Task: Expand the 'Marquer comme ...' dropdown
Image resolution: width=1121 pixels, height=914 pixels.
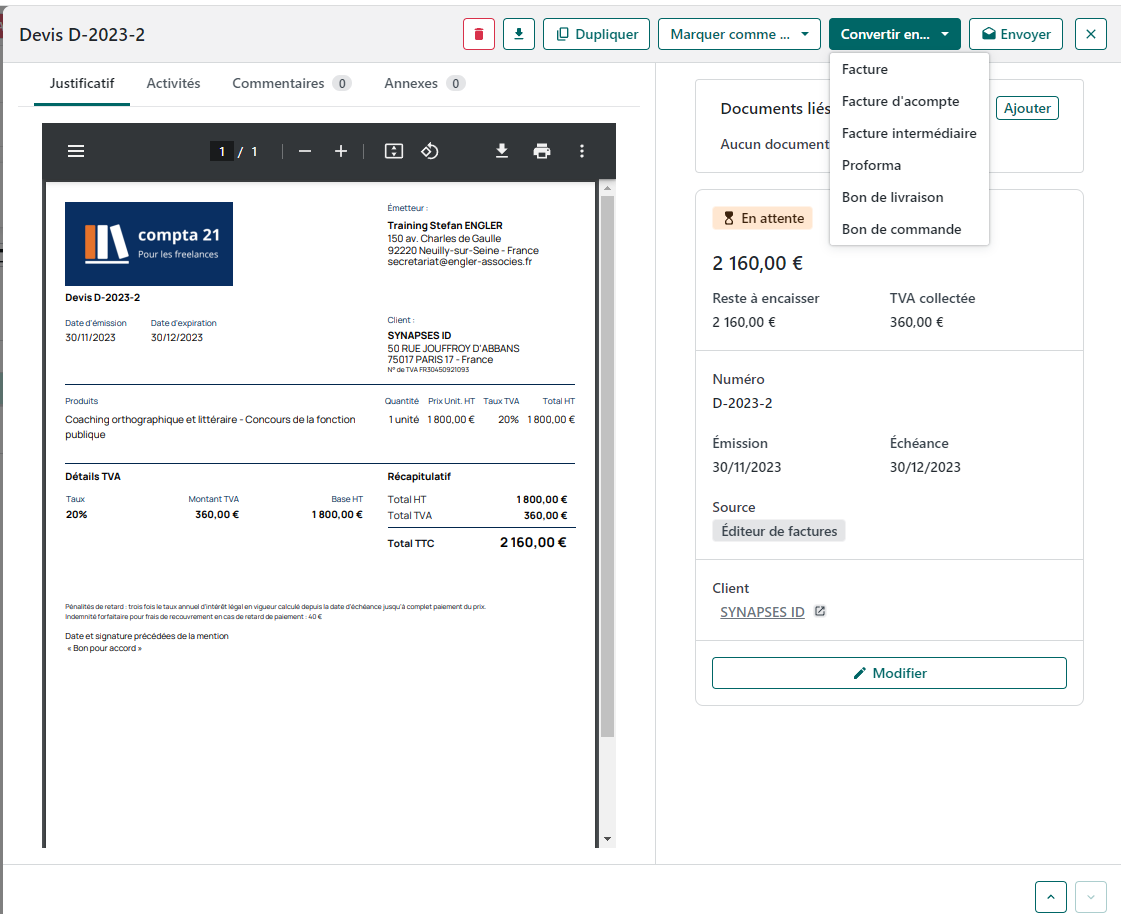Action: coord(739,34)
